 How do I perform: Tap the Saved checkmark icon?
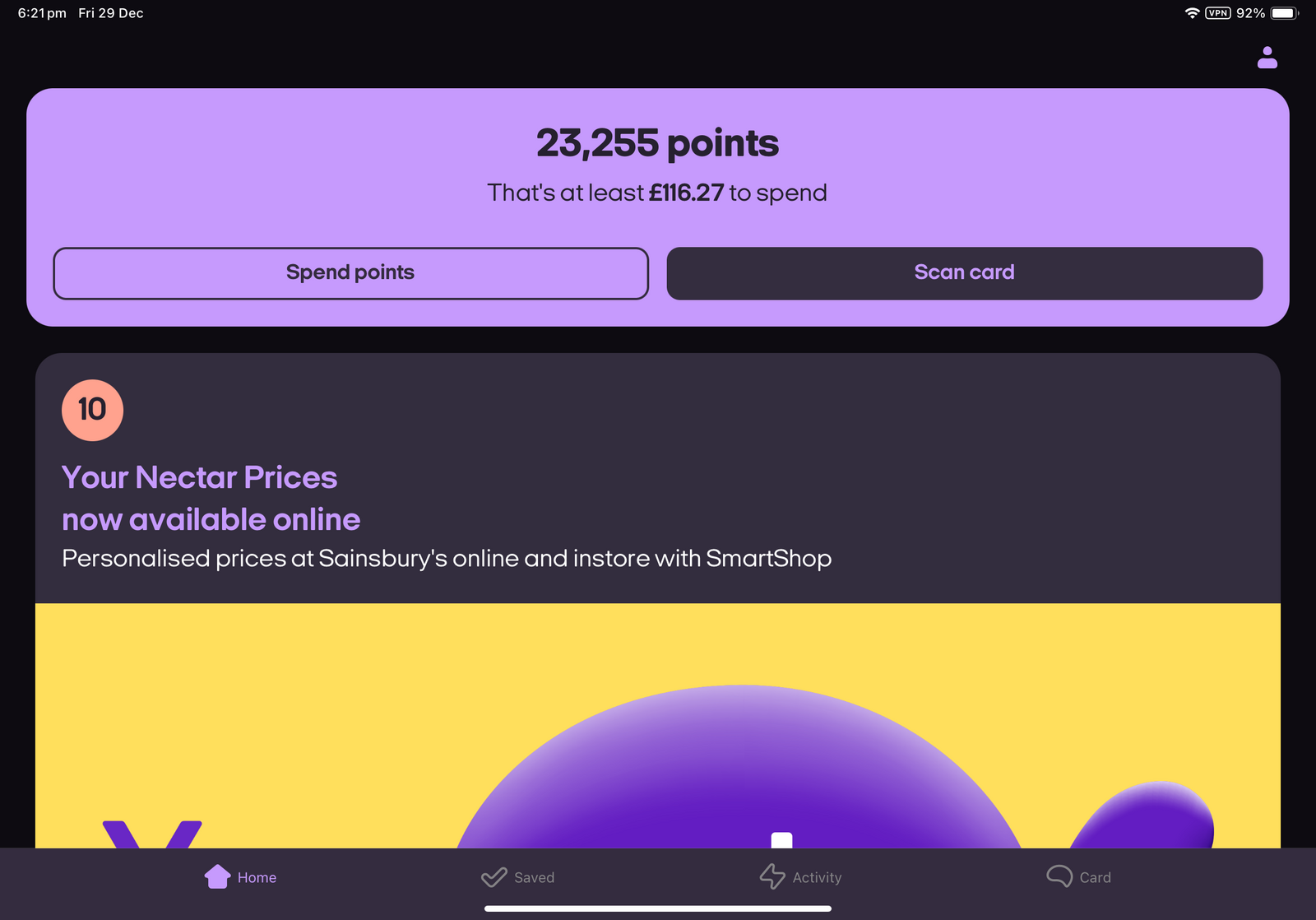coord(493,877)
